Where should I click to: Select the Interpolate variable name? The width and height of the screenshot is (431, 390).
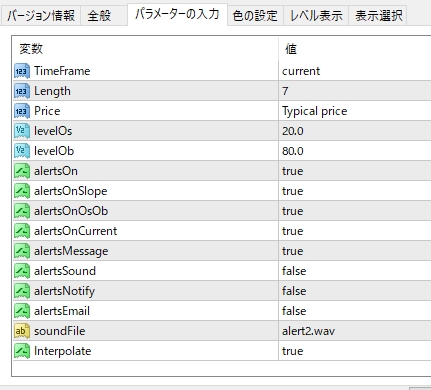tap(63, 351)
